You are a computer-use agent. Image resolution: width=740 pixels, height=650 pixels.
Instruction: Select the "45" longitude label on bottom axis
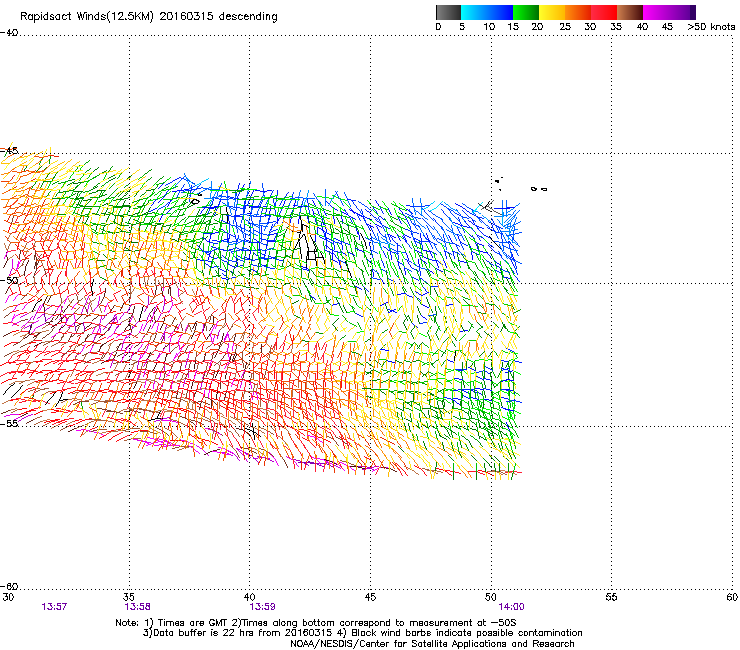pos(370,597)
